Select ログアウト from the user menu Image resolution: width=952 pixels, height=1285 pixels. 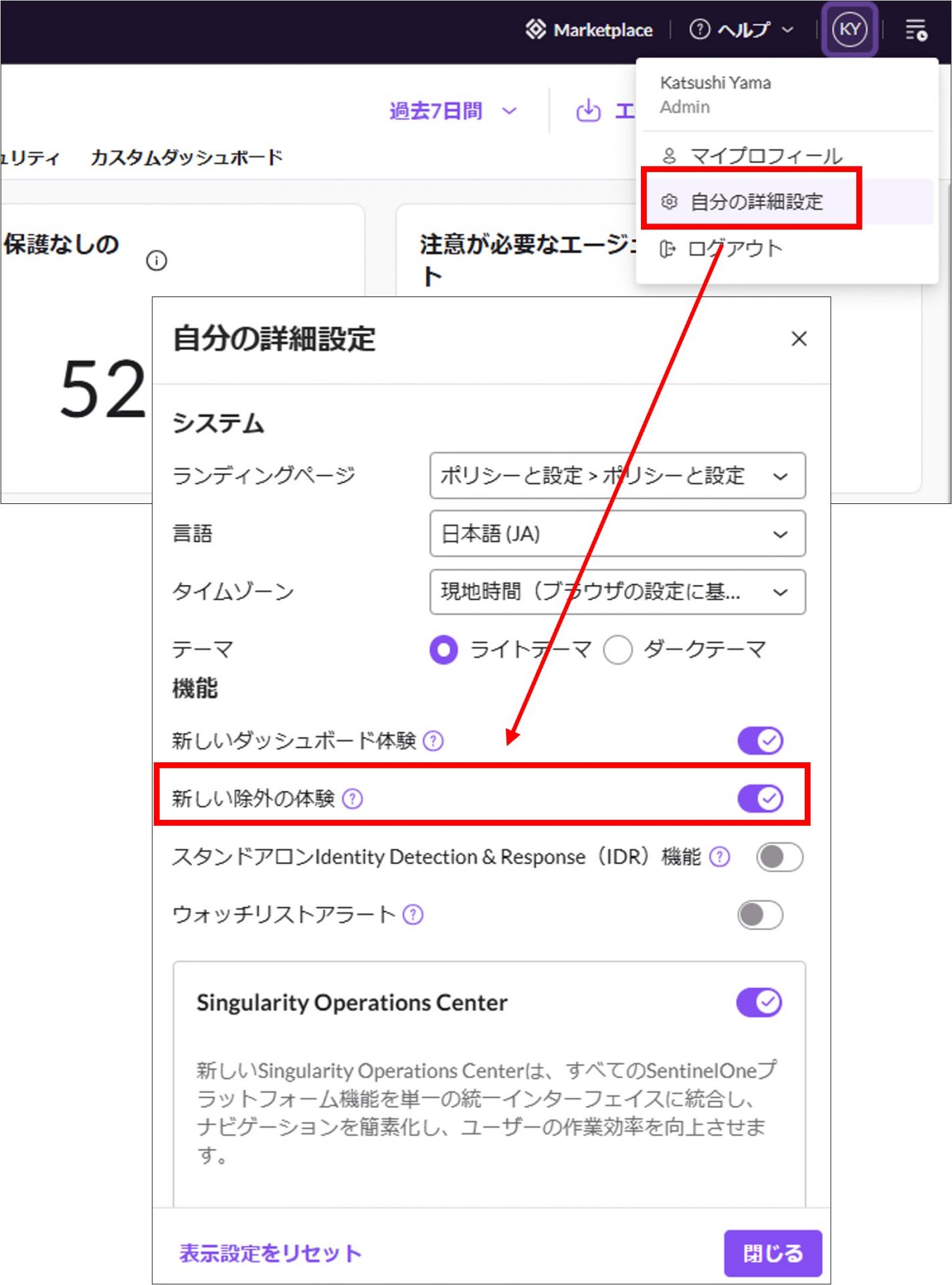pyautogui.click(x=735, y=249)
